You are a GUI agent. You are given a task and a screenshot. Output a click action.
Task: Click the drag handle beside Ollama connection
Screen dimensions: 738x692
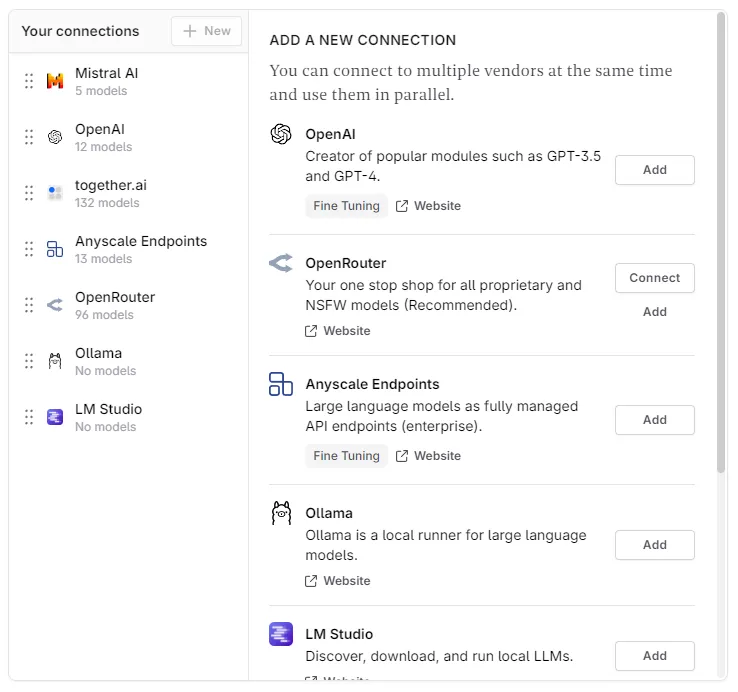(29, 361)
